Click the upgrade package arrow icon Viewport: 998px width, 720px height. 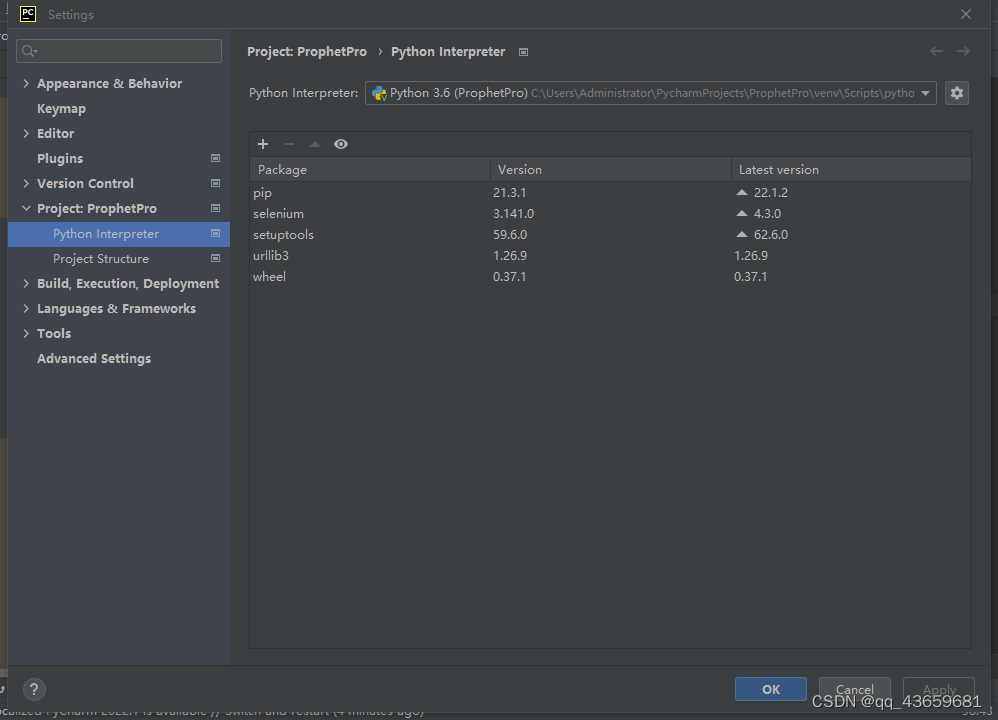tap(314, 144)
